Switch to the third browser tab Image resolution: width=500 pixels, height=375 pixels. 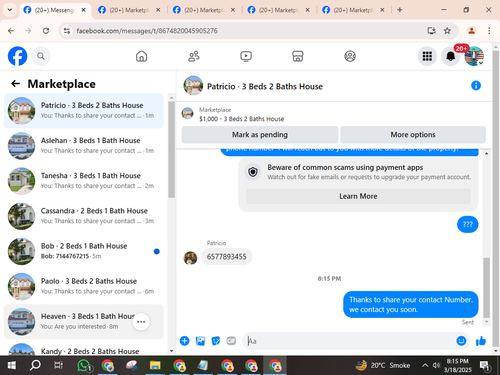[x=203, y=10]
